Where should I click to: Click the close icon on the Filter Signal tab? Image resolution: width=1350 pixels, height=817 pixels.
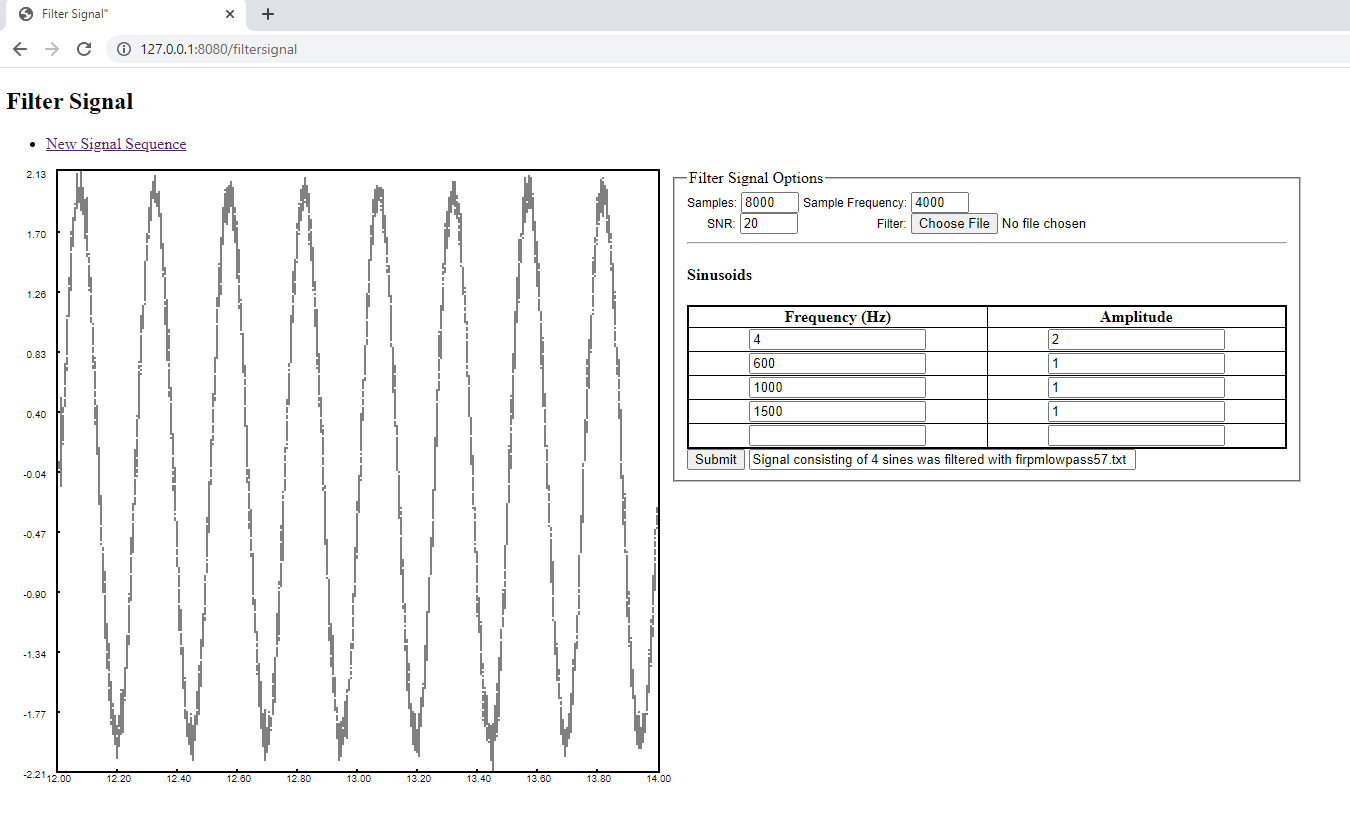[229, 14]
